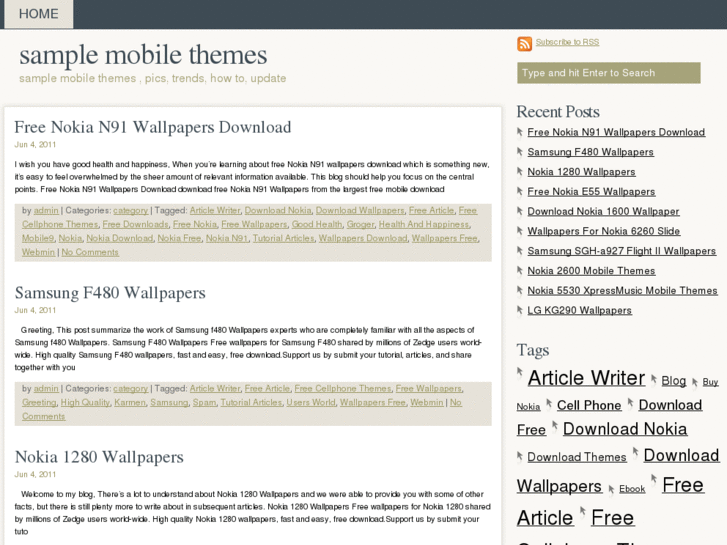This screenshot has height=545, width=727.
Task: Click bullet arrow beside LG KG290 Wallpapers
Action: pos(520,310)
